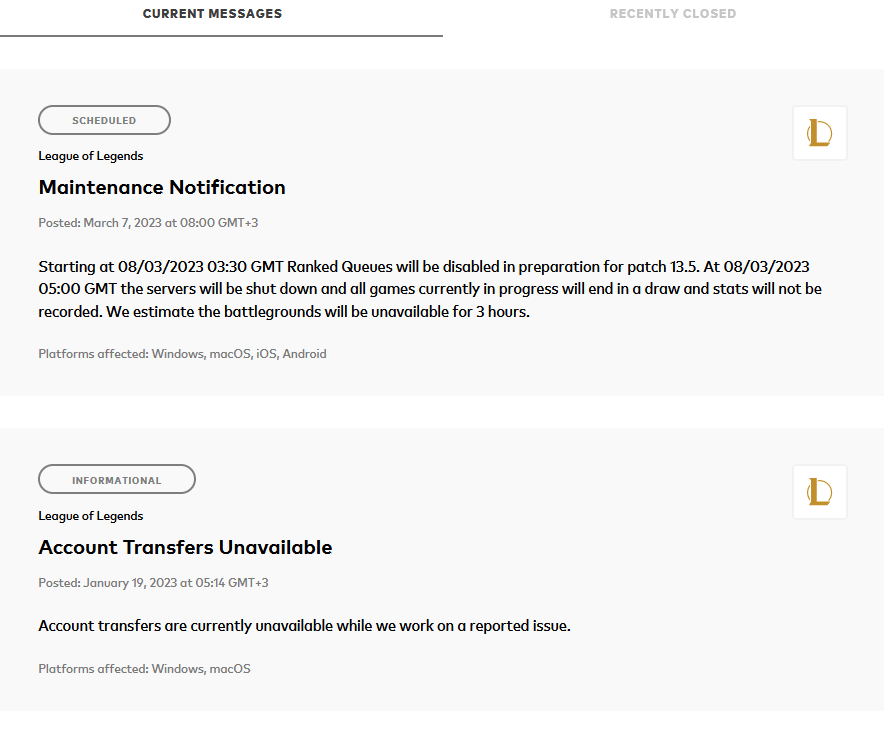
Task: Click the gap between the two message cards
Action: coord(442,412)
